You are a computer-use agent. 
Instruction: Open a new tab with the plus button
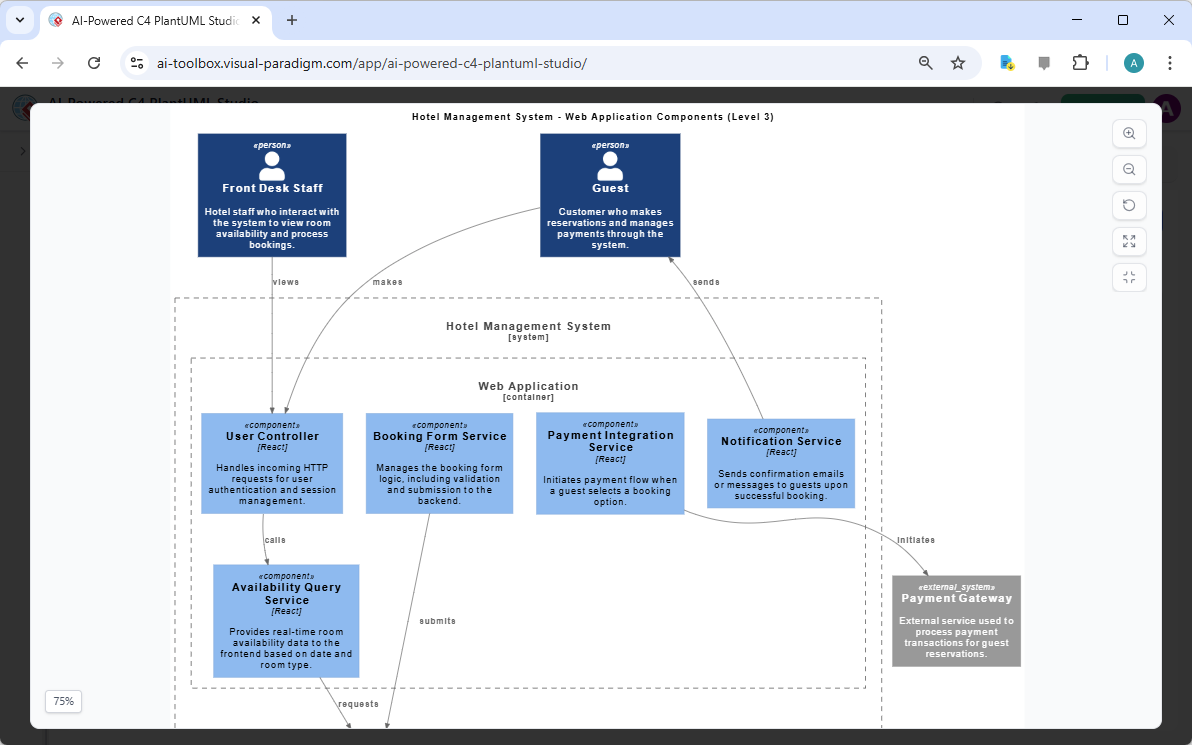pos(290,20)
